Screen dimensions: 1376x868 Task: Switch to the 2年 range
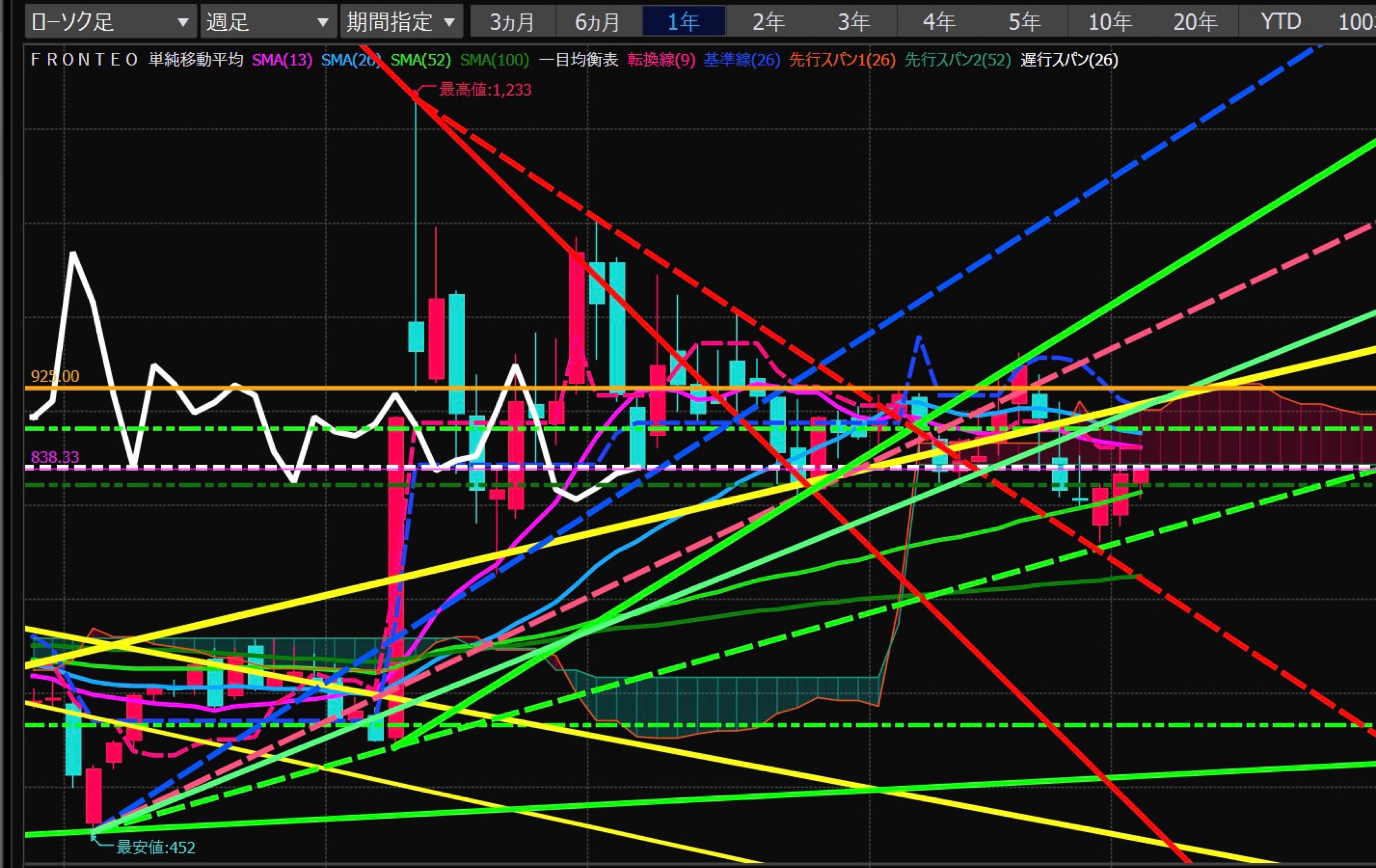[x=769, y=22]
